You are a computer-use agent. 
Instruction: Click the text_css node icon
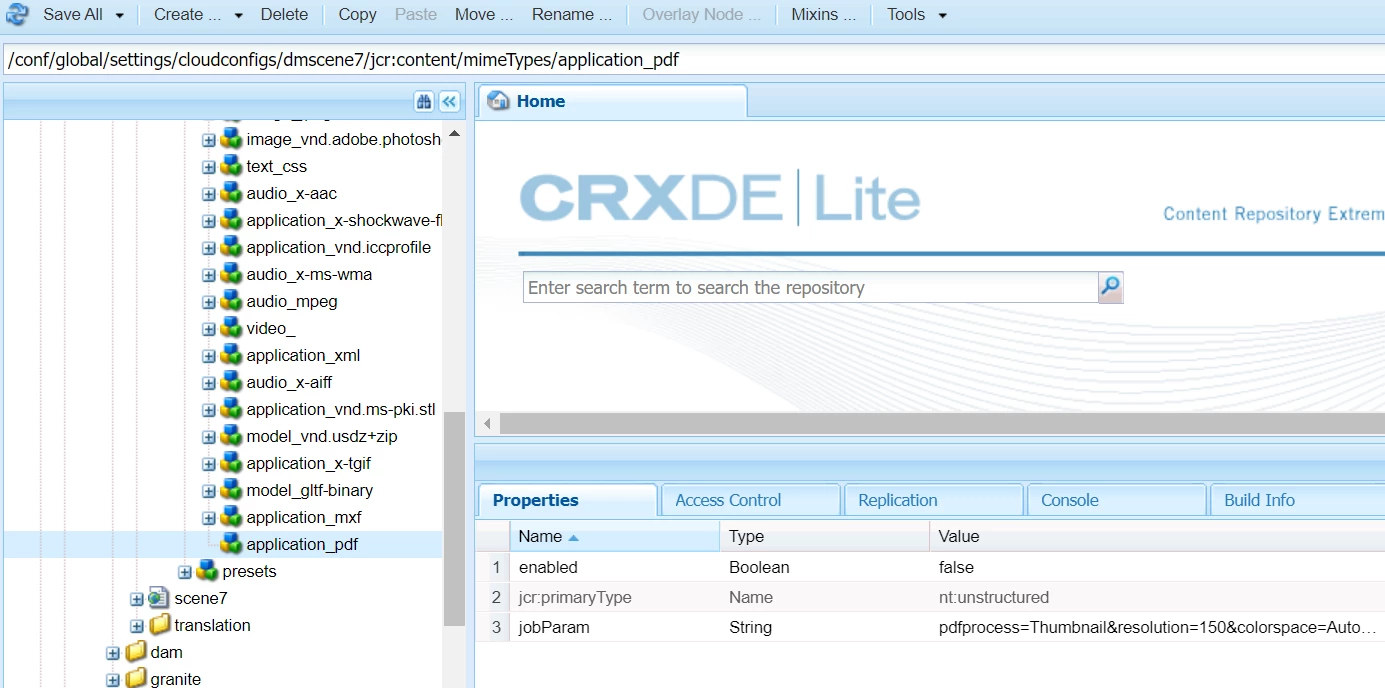231,166
